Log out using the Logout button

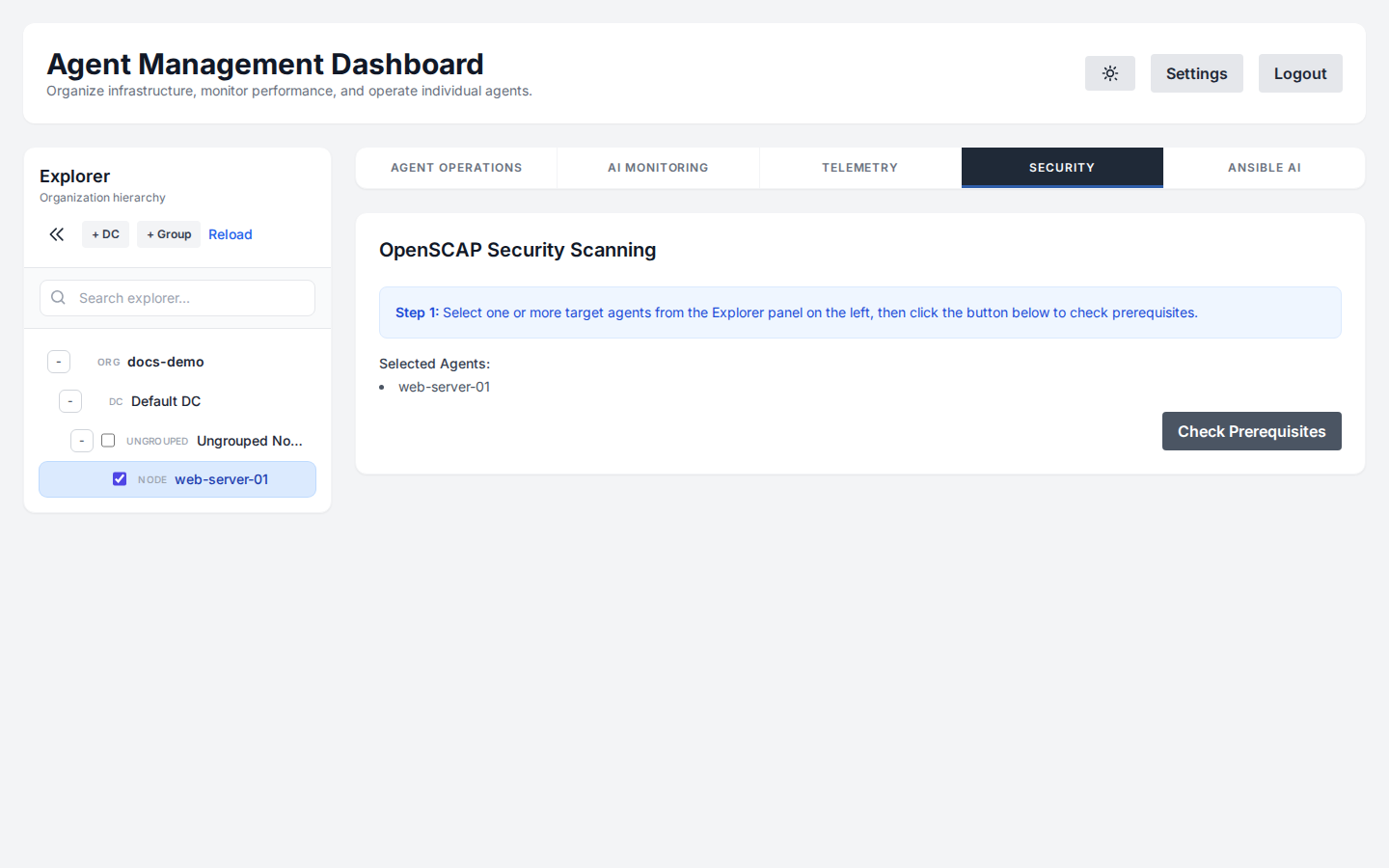(x=1299, y=73)
